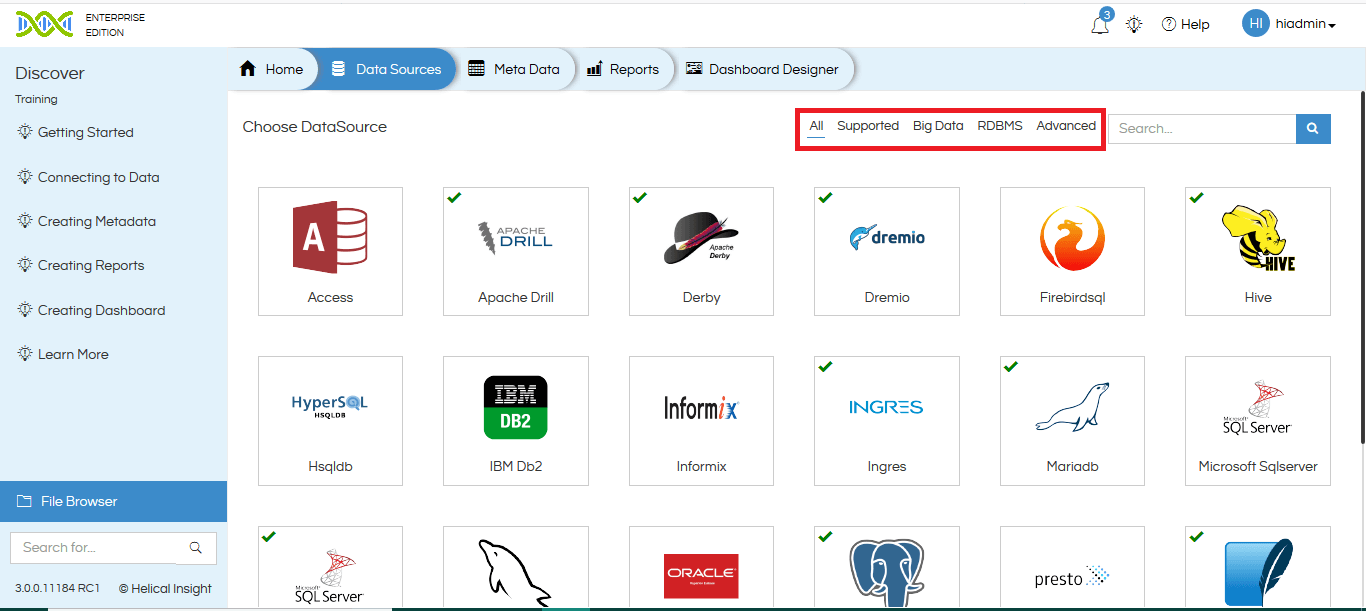Viewport: 1366px width, 614px height.
Task: Focus the data source Search field
Action: coord(1202,128)
